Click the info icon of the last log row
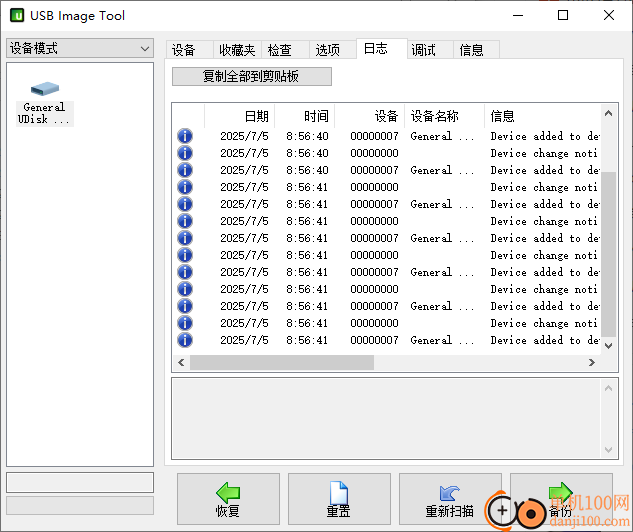Screen dimensions: 633x532 click(185, 340)
